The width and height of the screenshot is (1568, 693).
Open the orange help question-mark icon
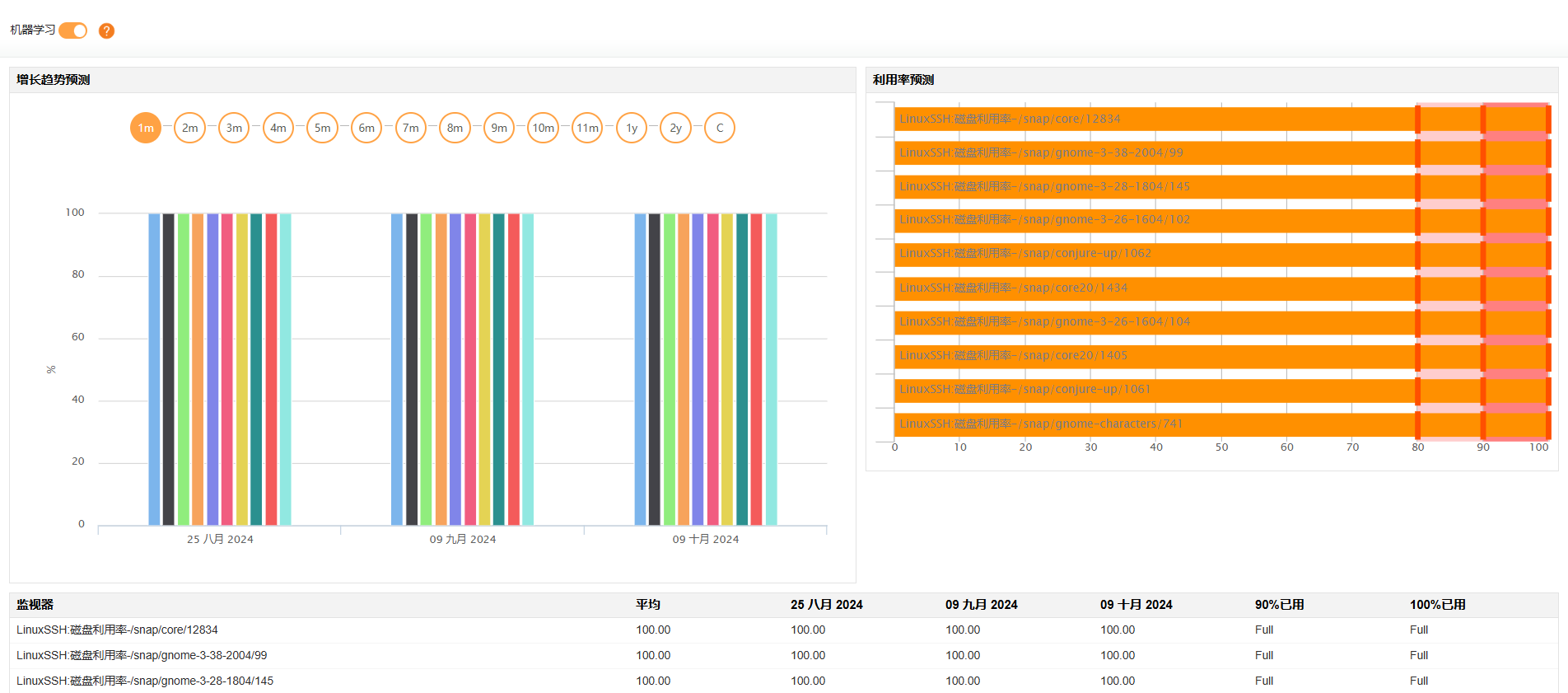(x=106, y=30)
